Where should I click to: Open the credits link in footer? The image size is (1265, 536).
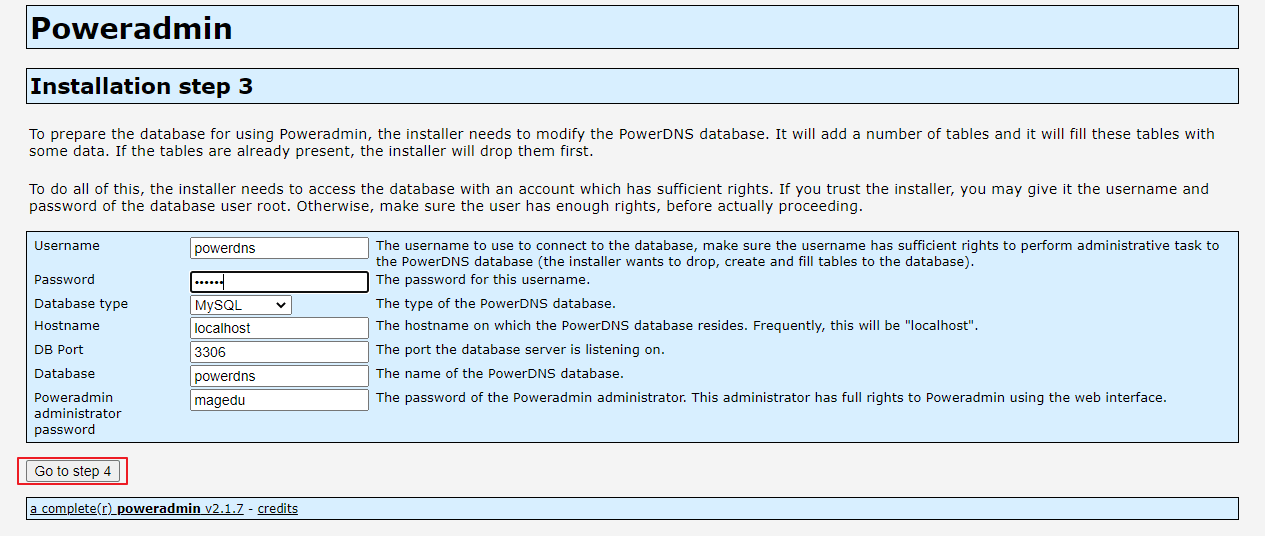(277, 509)
